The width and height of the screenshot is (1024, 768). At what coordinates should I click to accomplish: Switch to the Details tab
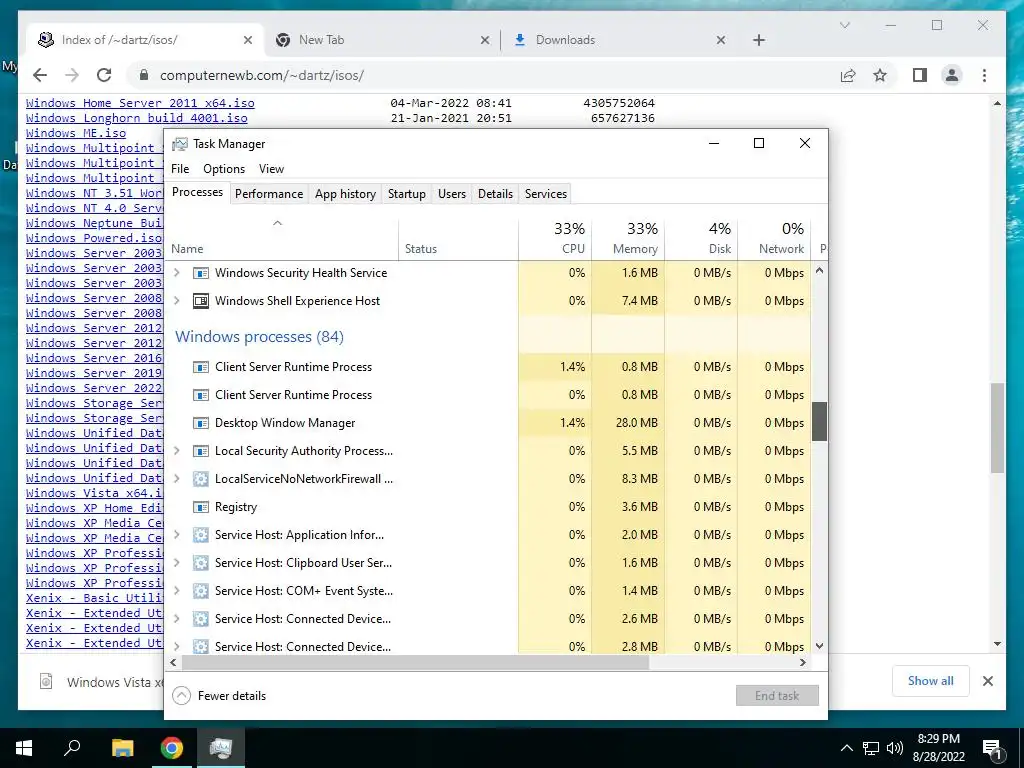495,194
